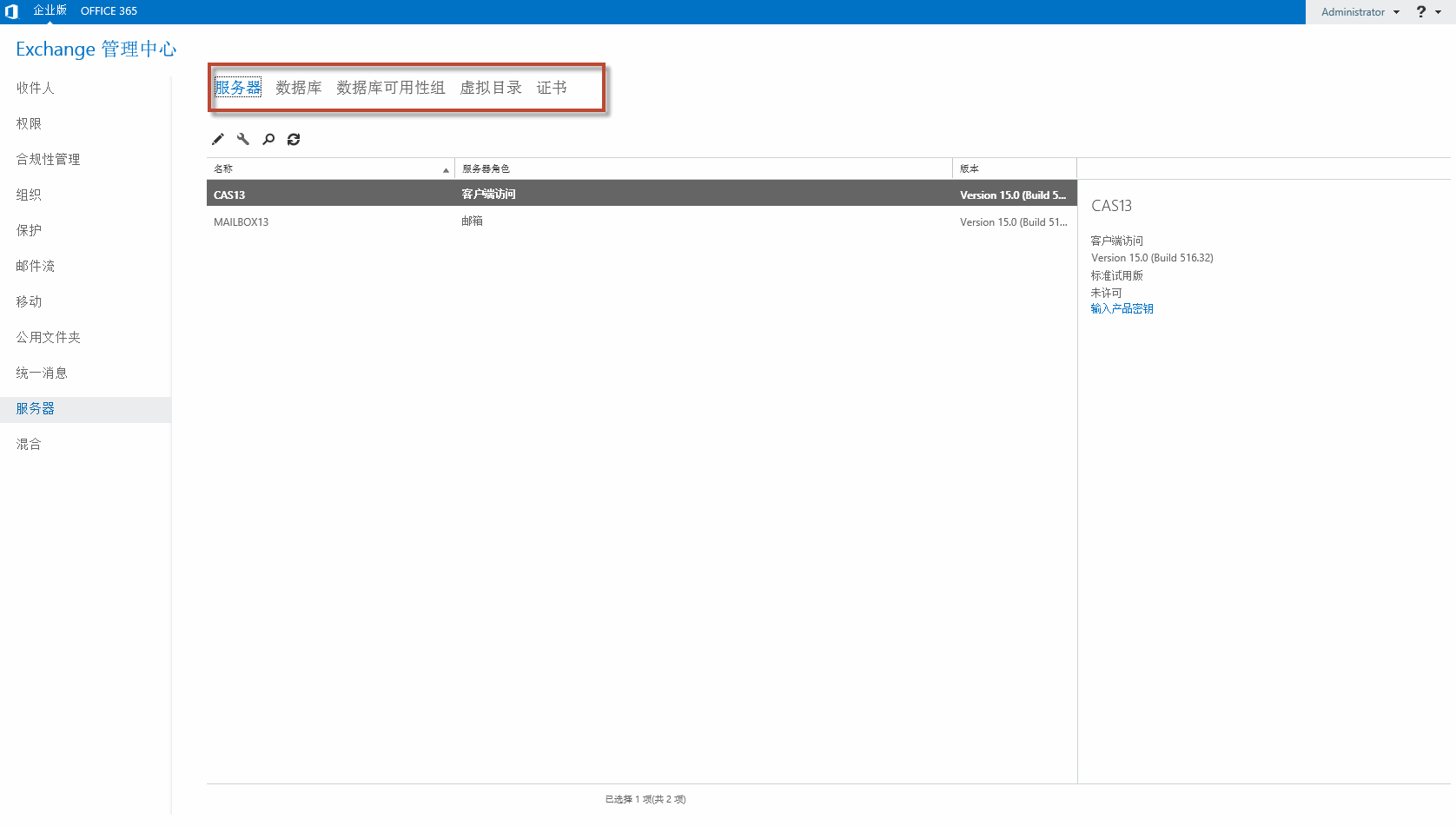The height and width of the screenshot is (826, 1456).
Task: Open 混合 in the sidebar
Action: 29,444
